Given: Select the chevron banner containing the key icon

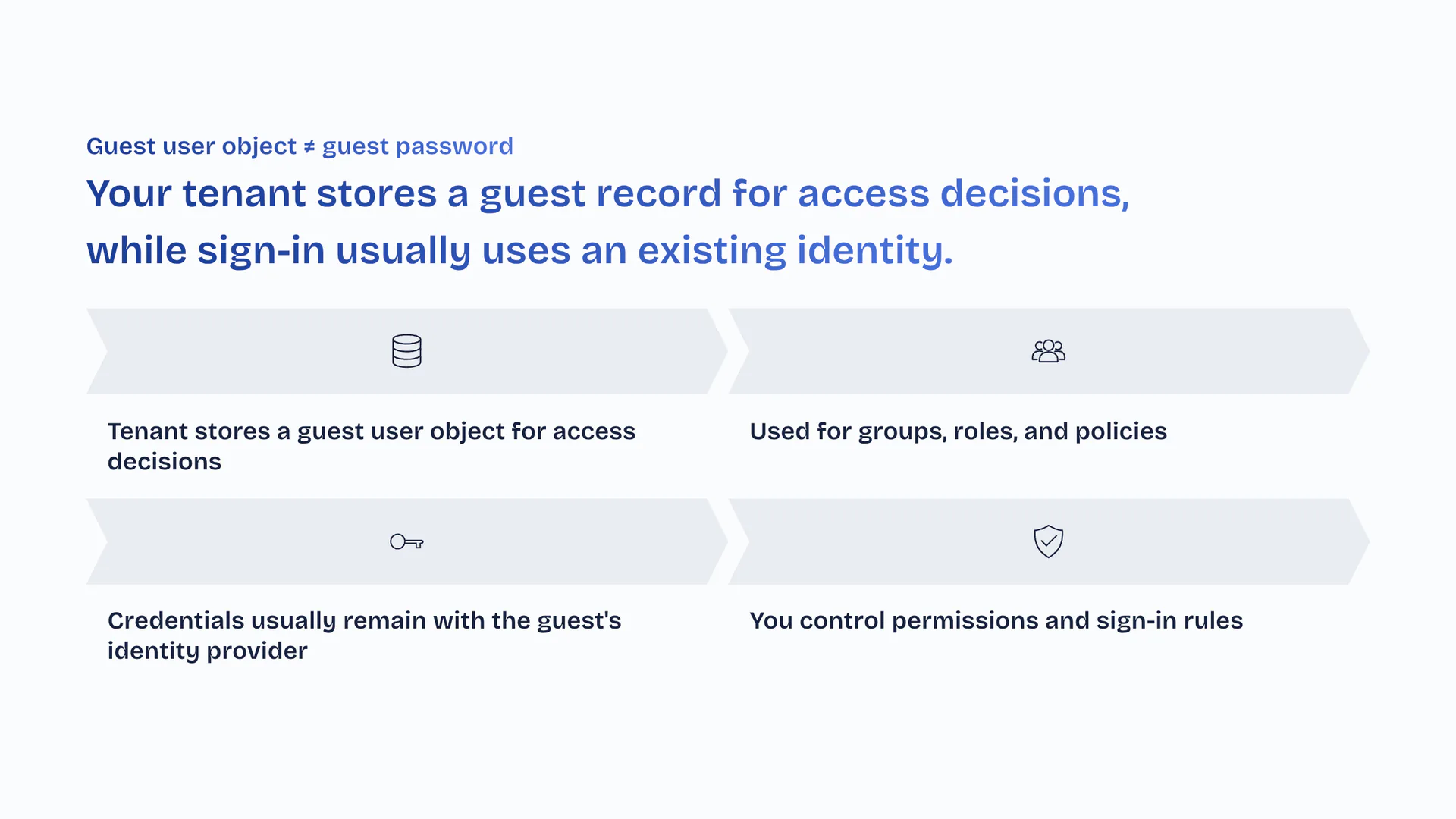Looking at the screenshot, I should tap(227, 541).
